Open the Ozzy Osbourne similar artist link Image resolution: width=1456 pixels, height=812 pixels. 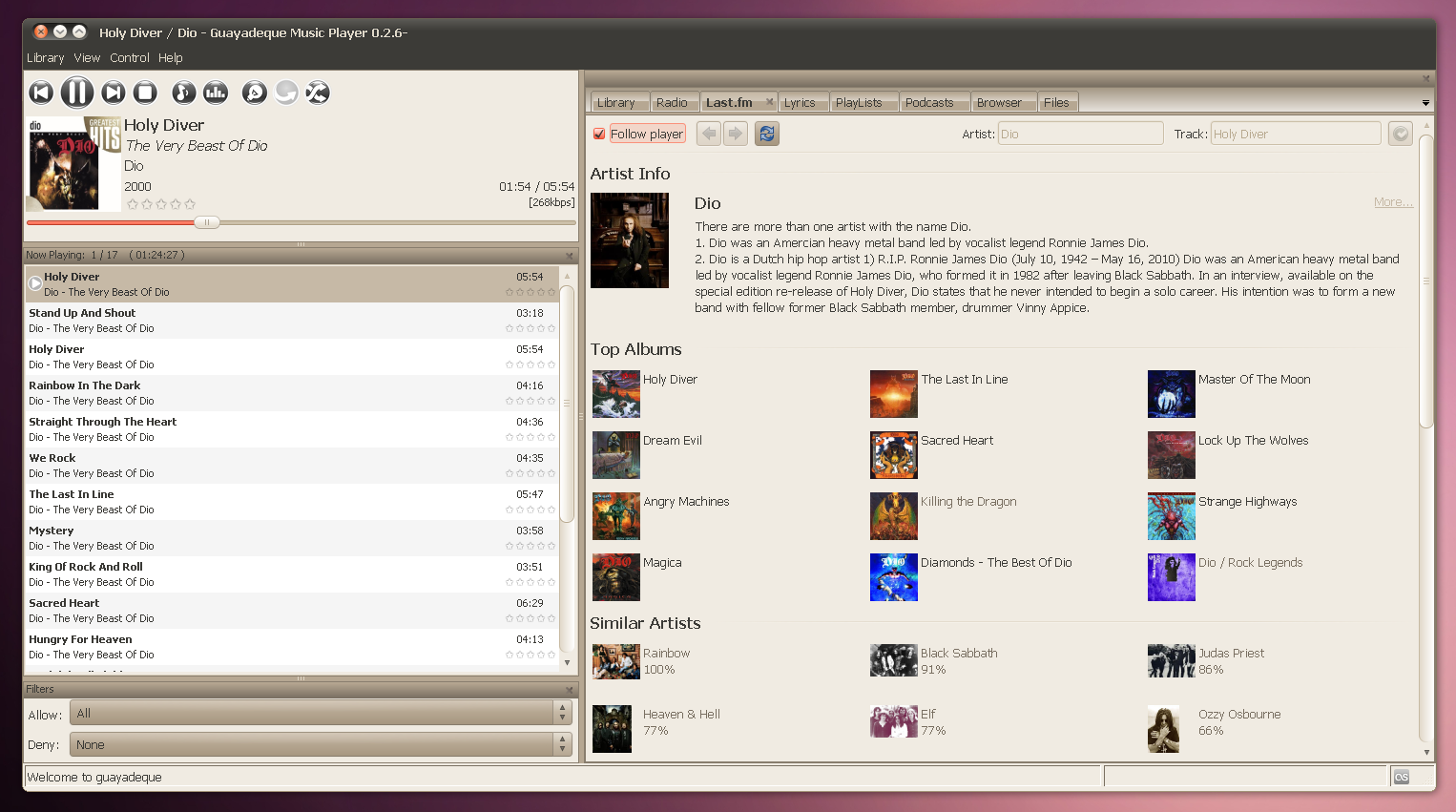point(1239,715)
